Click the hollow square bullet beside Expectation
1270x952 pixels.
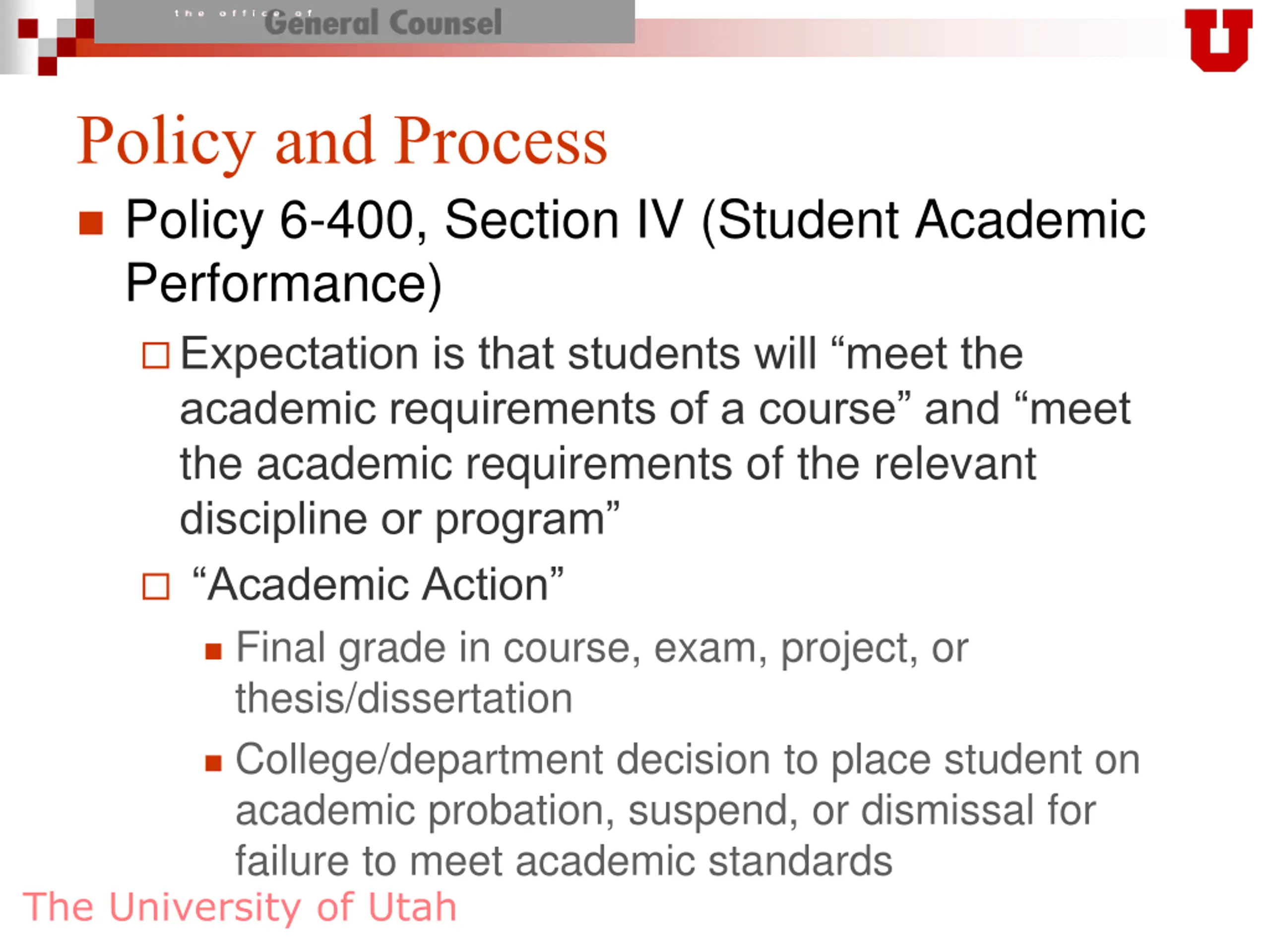[156, 355]
